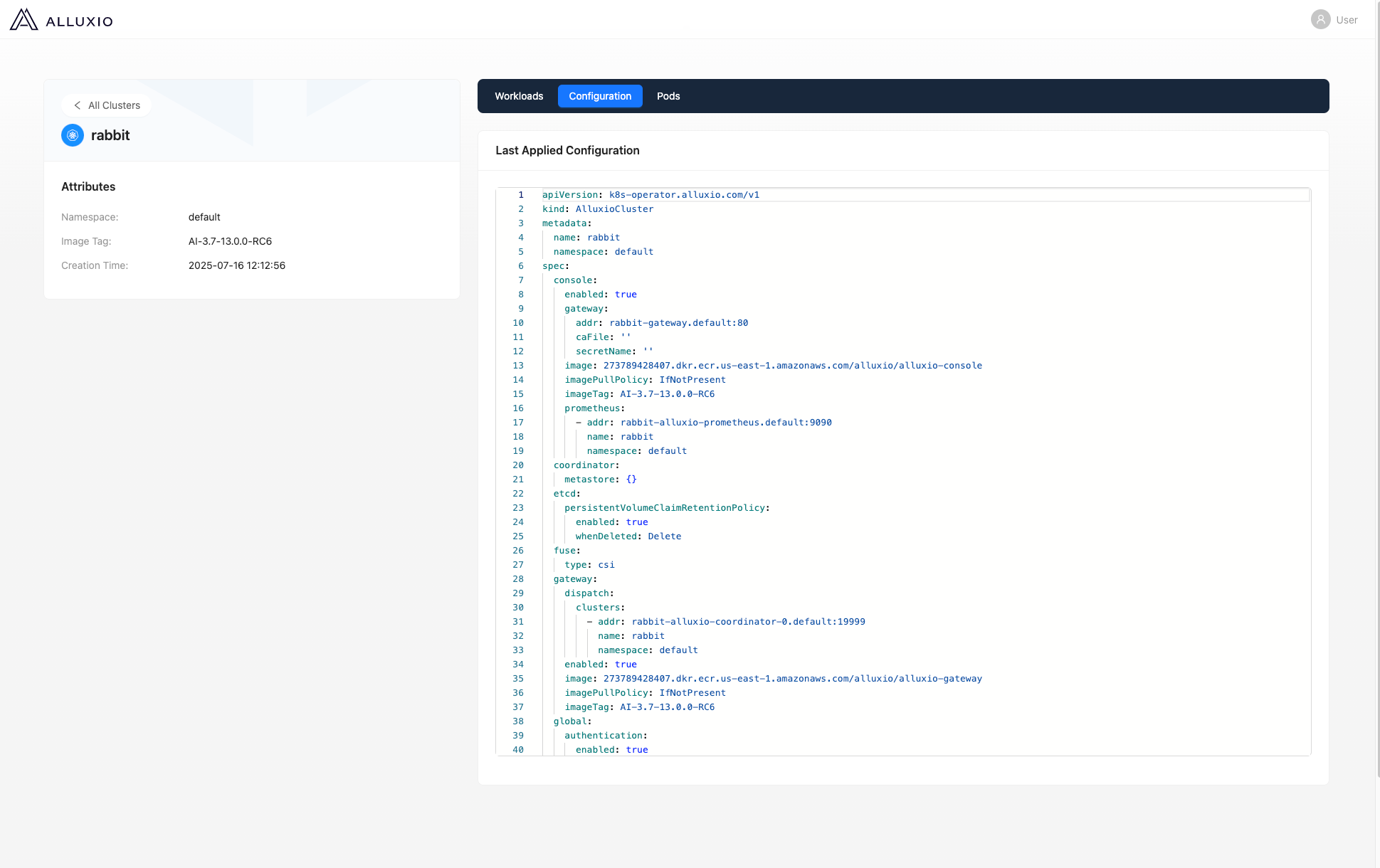Click the 'whenDeleted: Delete' YAML line
The image size is (1380, 868).
pos(628,536)
